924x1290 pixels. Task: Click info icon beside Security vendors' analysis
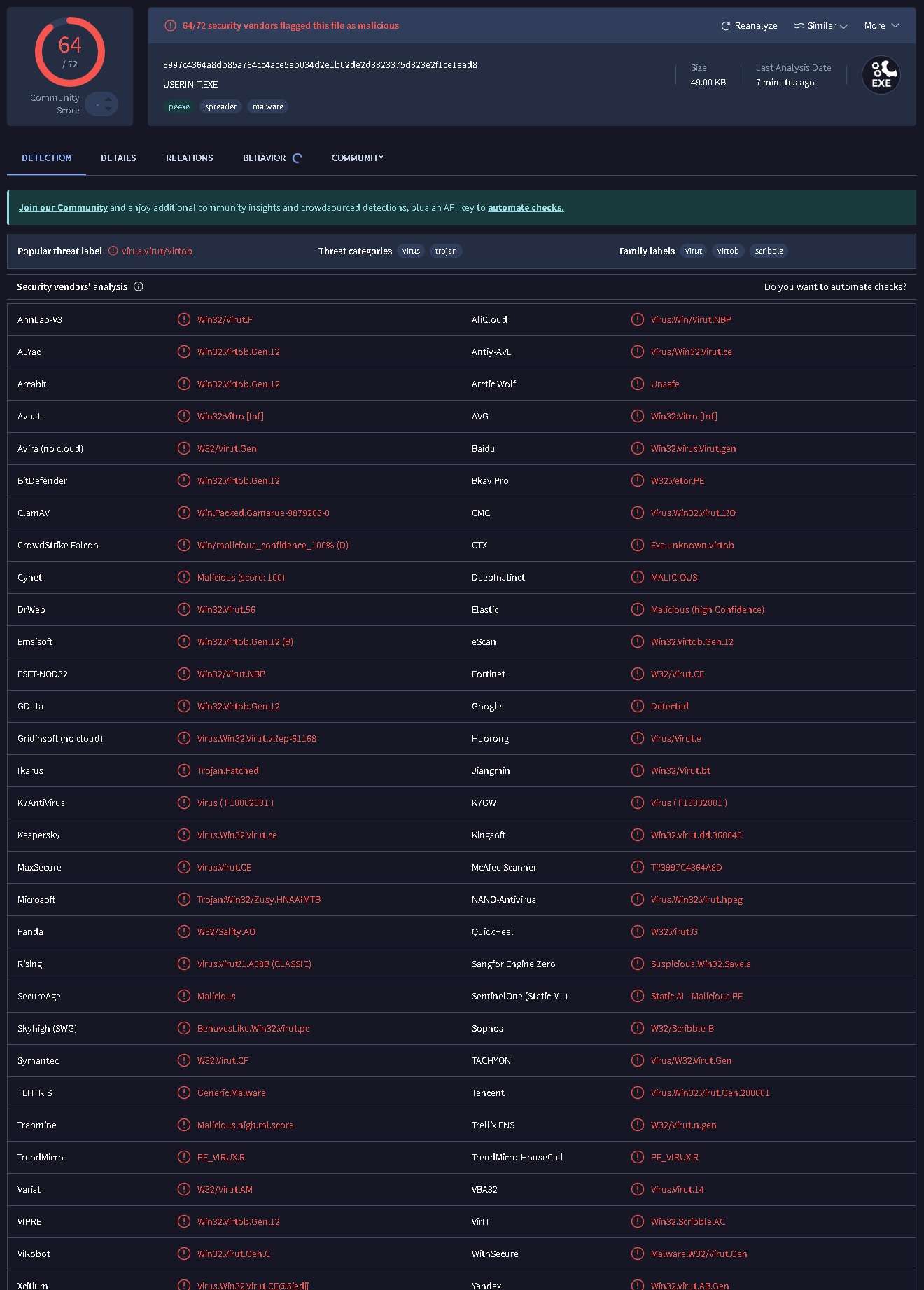point(139,286)
